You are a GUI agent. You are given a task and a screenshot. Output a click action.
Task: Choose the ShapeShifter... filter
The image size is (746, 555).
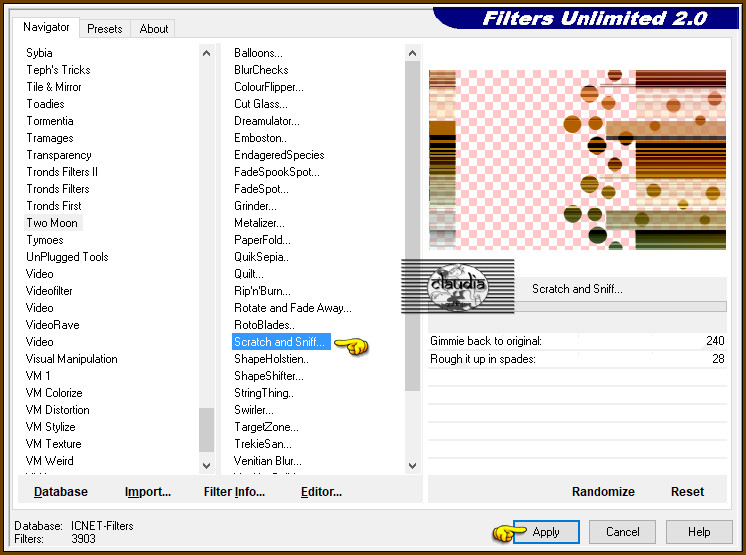[268, 376]
